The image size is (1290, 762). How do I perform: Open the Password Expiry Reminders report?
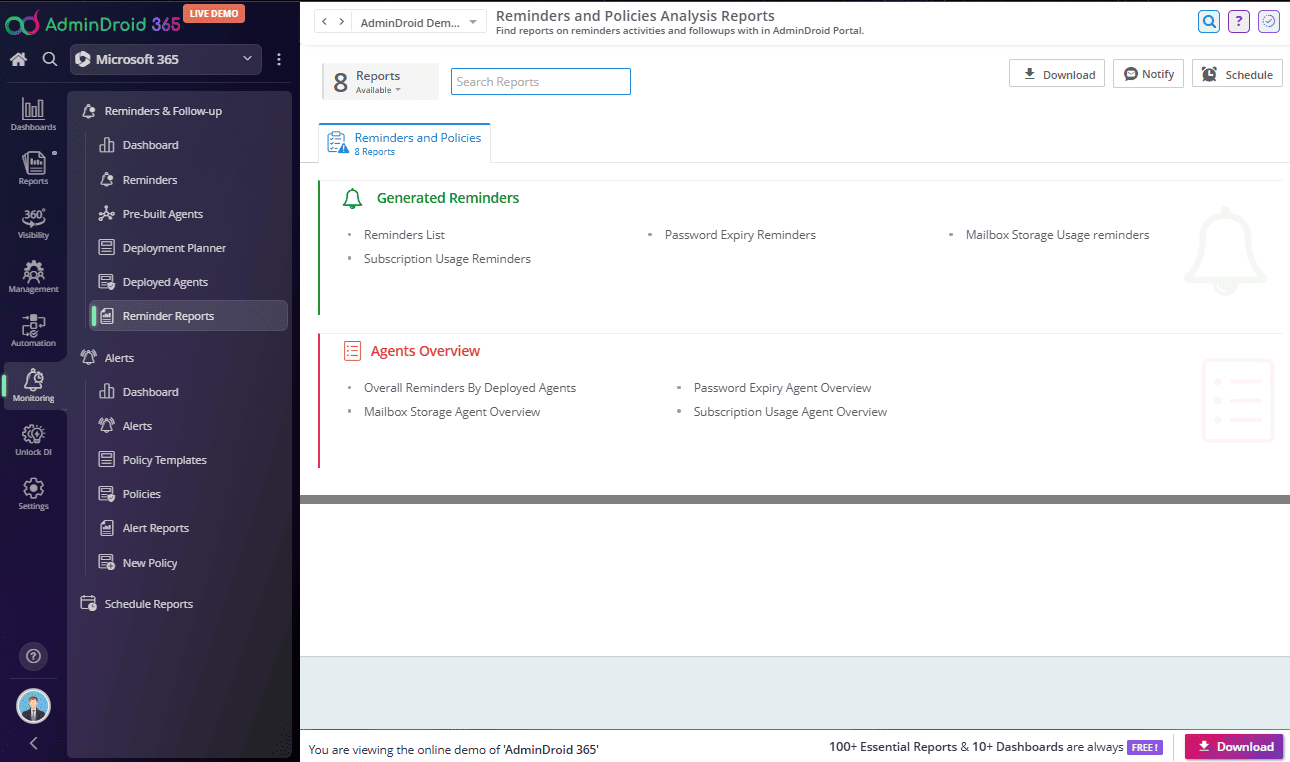(x=740, y=235)
